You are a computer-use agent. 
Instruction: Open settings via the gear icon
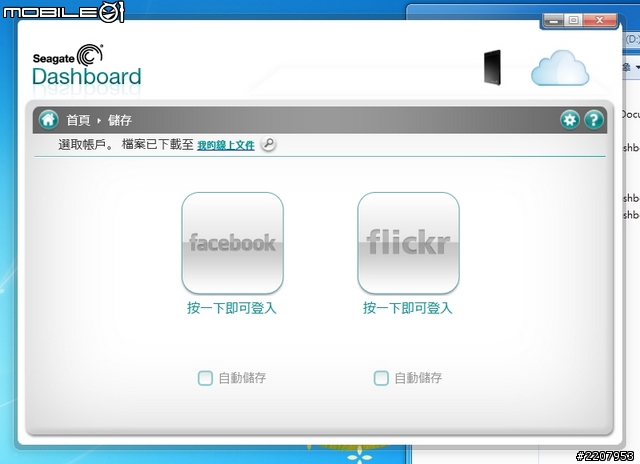(569, 120)
